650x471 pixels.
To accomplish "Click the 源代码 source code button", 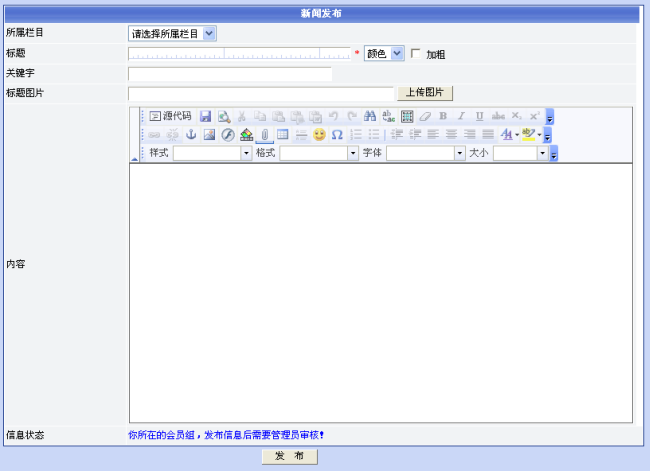I will (170, 116).
